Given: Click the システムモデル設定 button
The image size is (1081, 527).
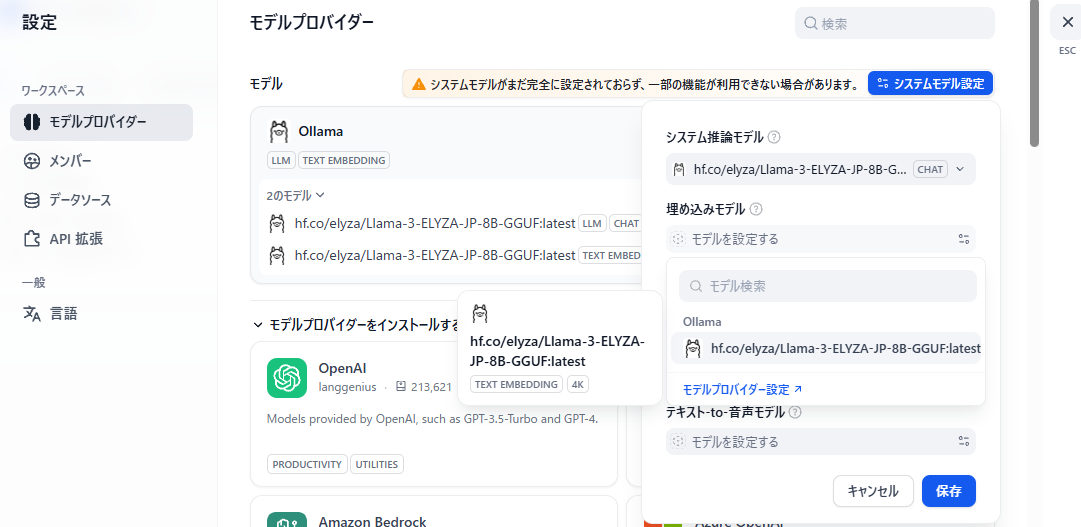Looking at the screenshot, I should pyautogui.click(x=930, y=84).
